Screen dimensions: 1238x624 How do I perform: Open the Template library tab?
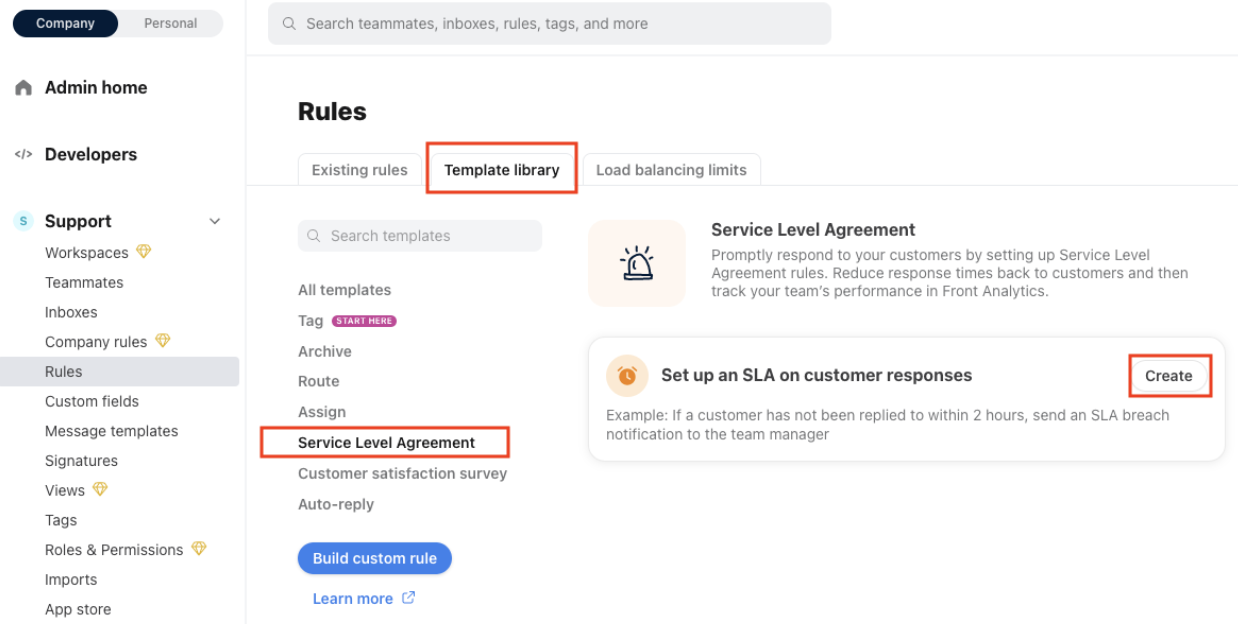pos(502,169)
